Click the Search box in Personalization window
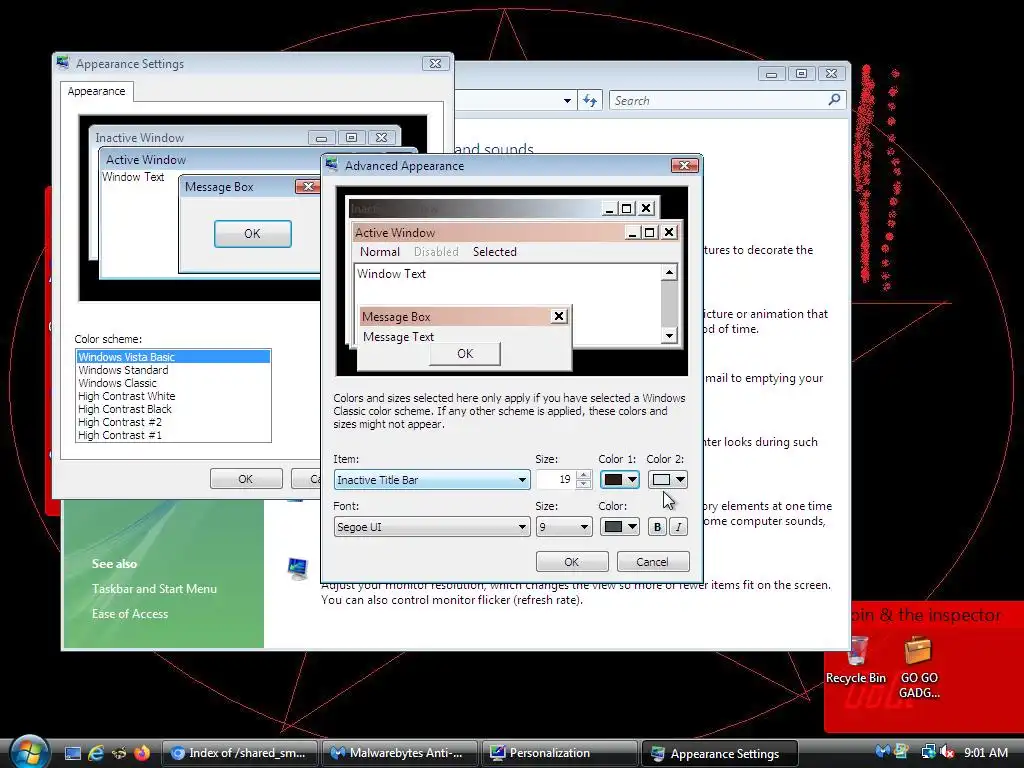 coord(718,101)
